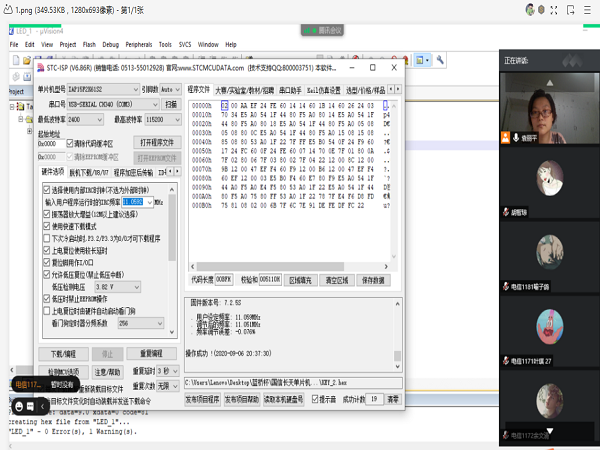
Task: Switch to 串口助手 tab
Action: (290, 90)
